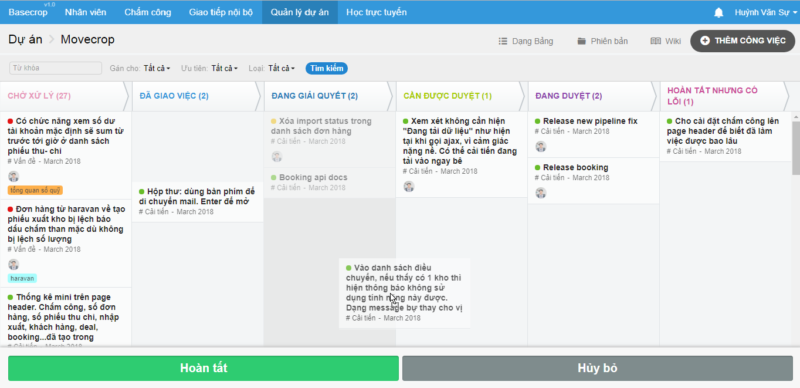800x388 pixels.
Task: Click the green Hoàn tất button
Action: coord(204,368)
